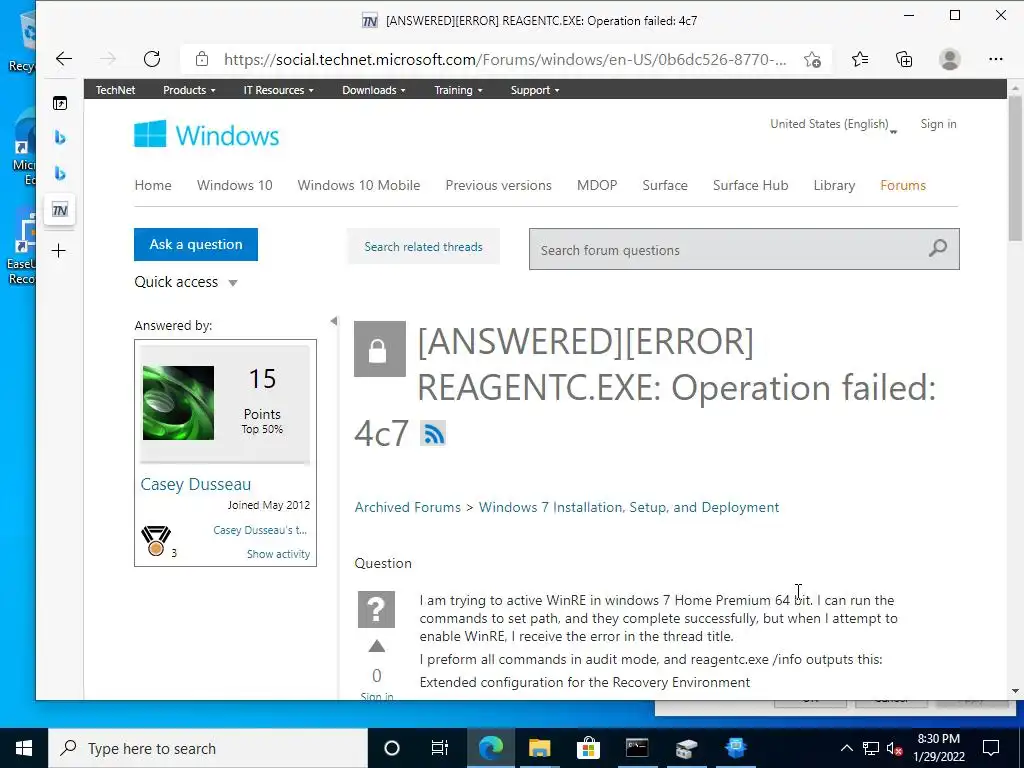Open the Forums section
This screenshot has width=1024, height=768.
click(903, 185)
